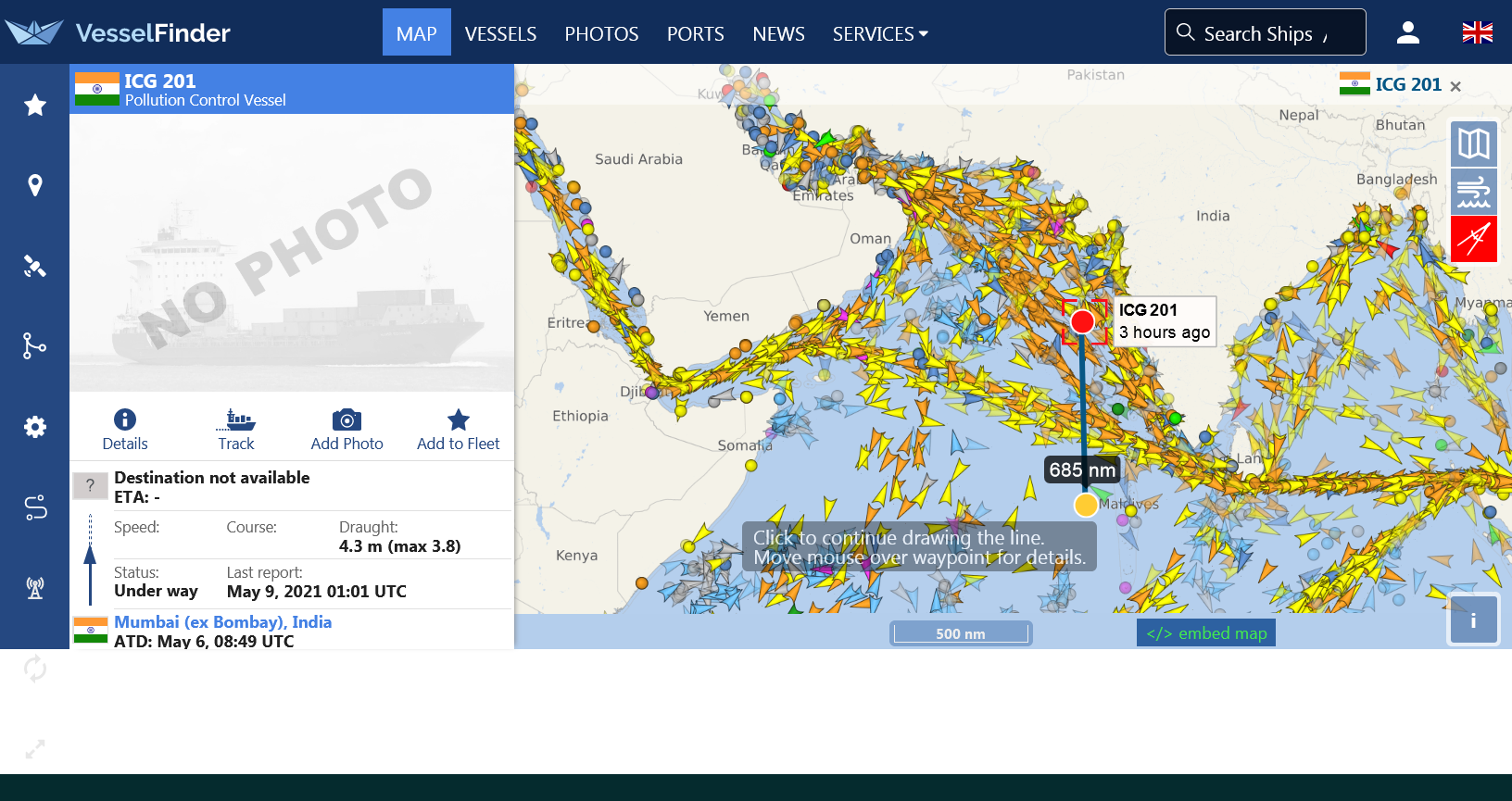The image size is (1512, 801).
Task: Click the 500 nm scale bar
Action: pos(961,633)
